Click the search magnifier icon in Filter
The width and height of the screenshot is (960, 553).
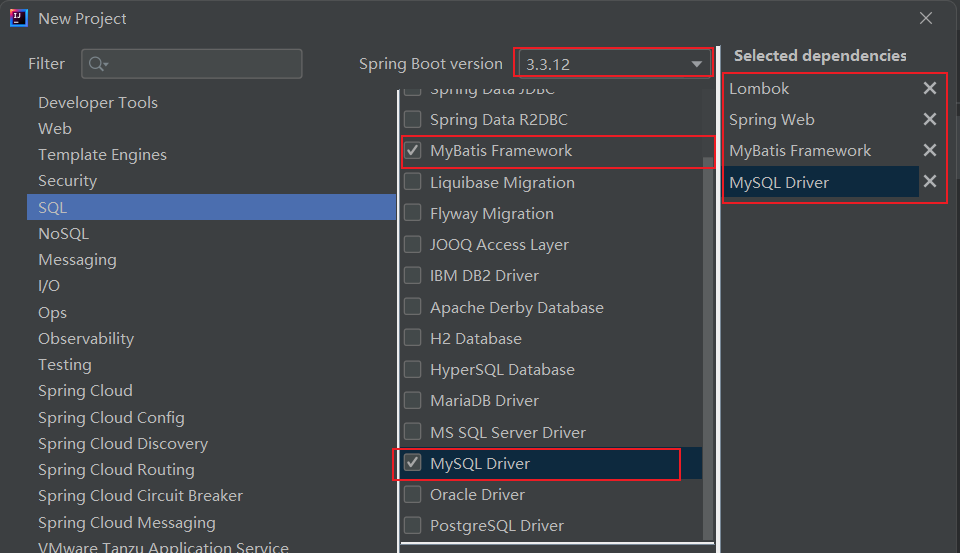(98, 64)
